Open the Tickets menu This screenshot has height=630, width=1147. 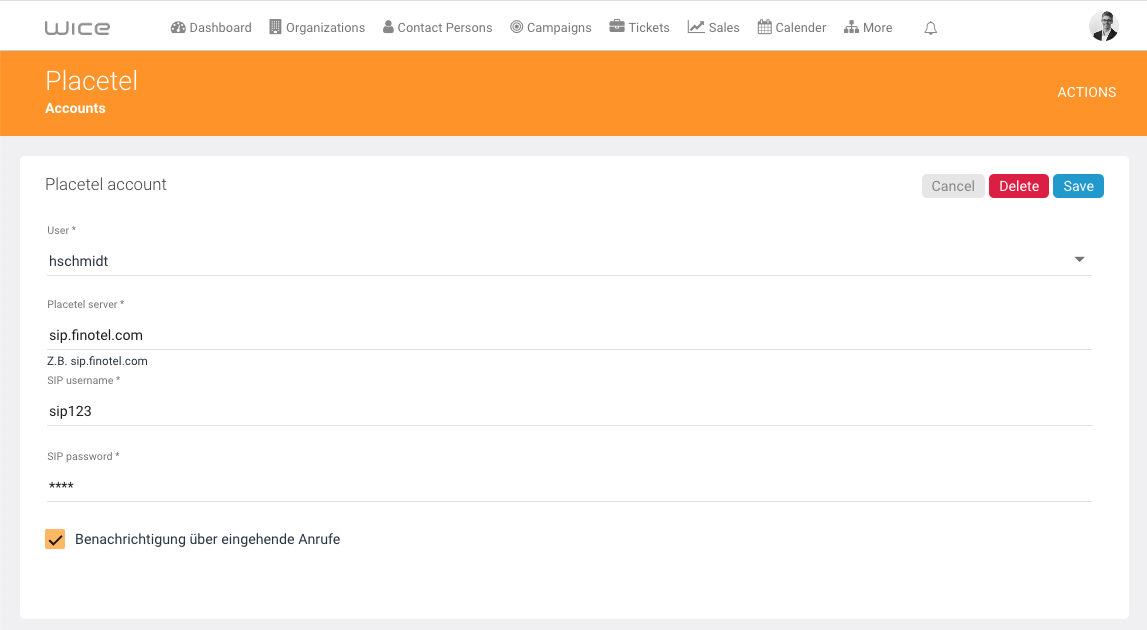pos(639,27)
